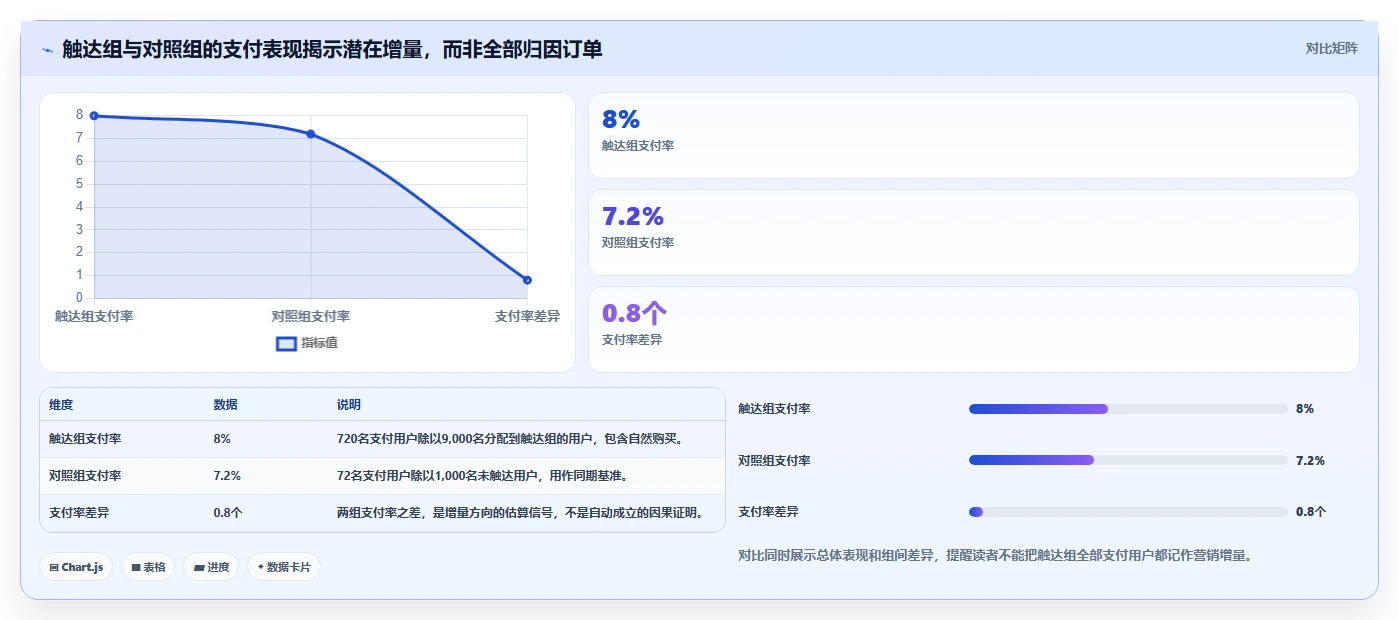Click table data cell 7.2%
This screenshot has height=620, width=1399.
coord(227,476)
